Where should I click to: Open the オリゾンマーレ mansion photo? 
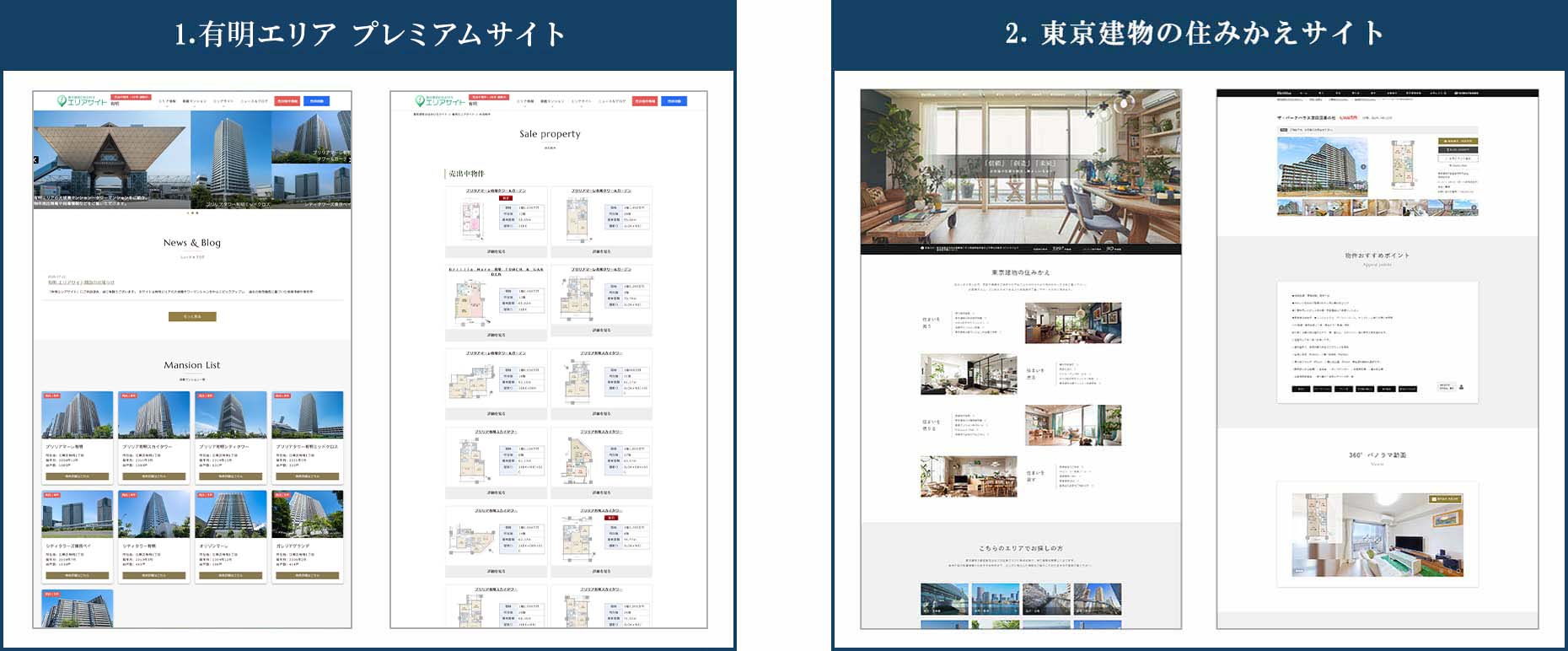pos(230,514)
